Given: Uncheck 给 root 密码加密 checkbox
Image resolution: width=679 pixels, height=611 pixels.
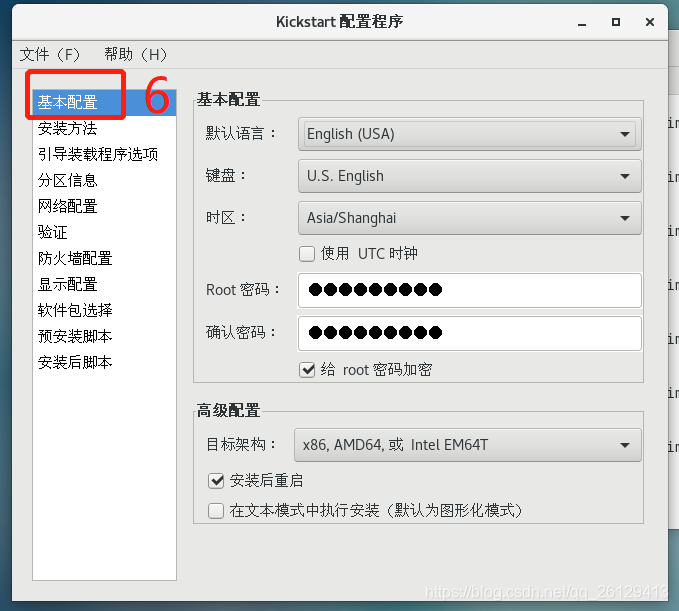Looking at the screenshot, I should [x=307, y=370].
